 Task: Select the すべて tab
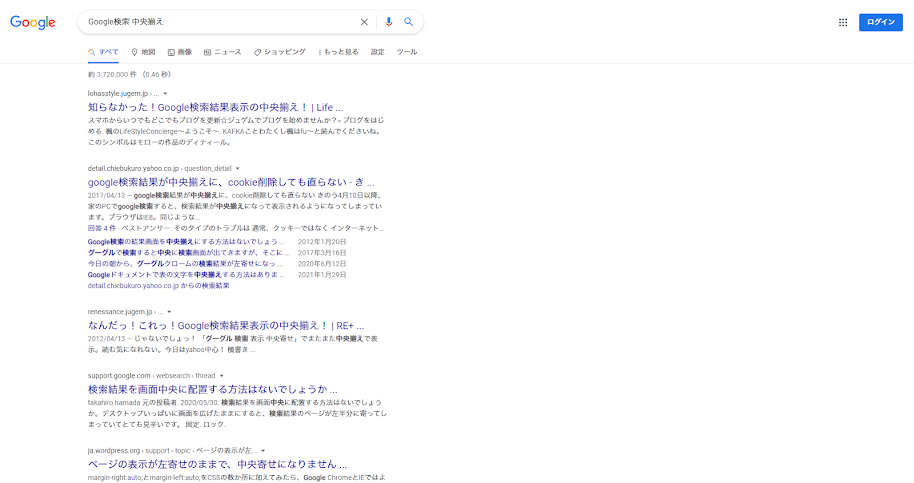click(103, 52)
